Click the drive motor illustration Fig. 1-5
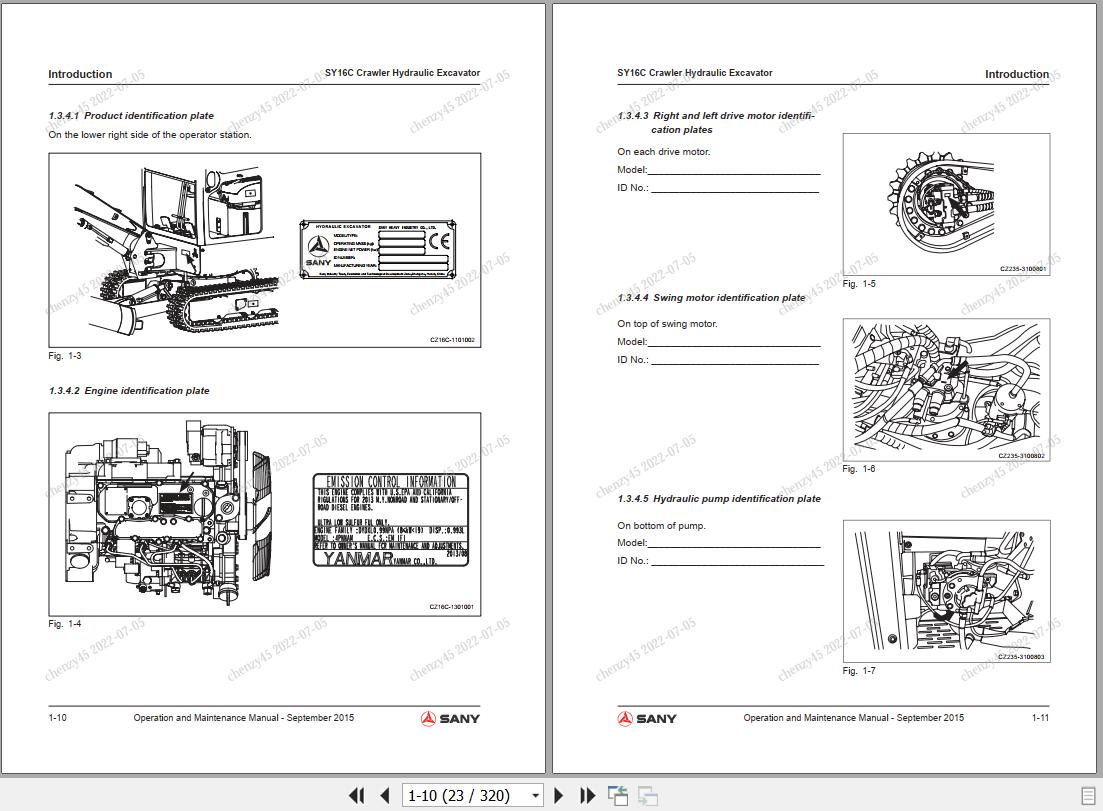Screen dimensions: 1103x811 tap(946, 204)
